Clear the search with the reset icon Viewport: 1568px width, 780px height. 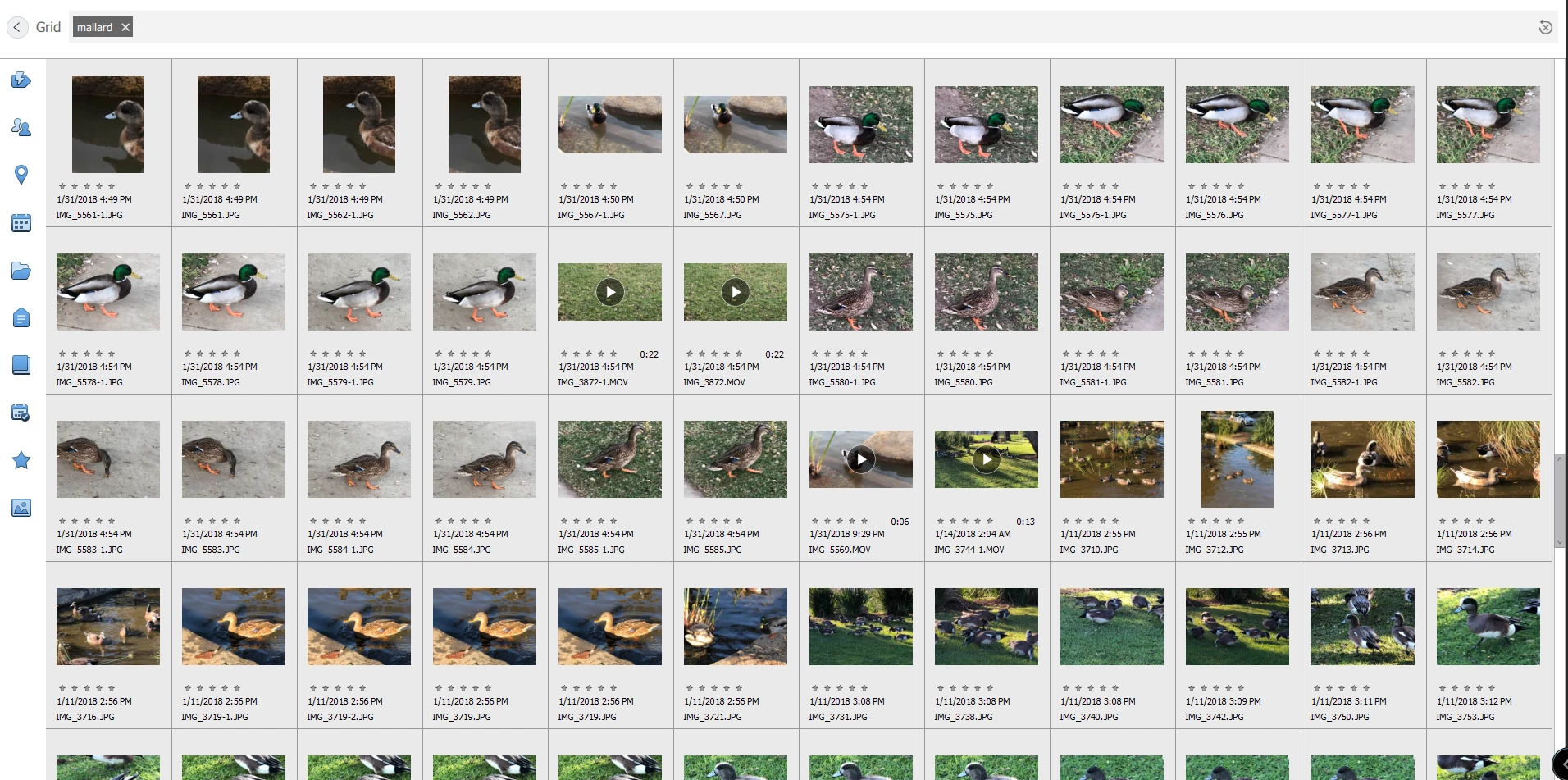click(1545, 27)
